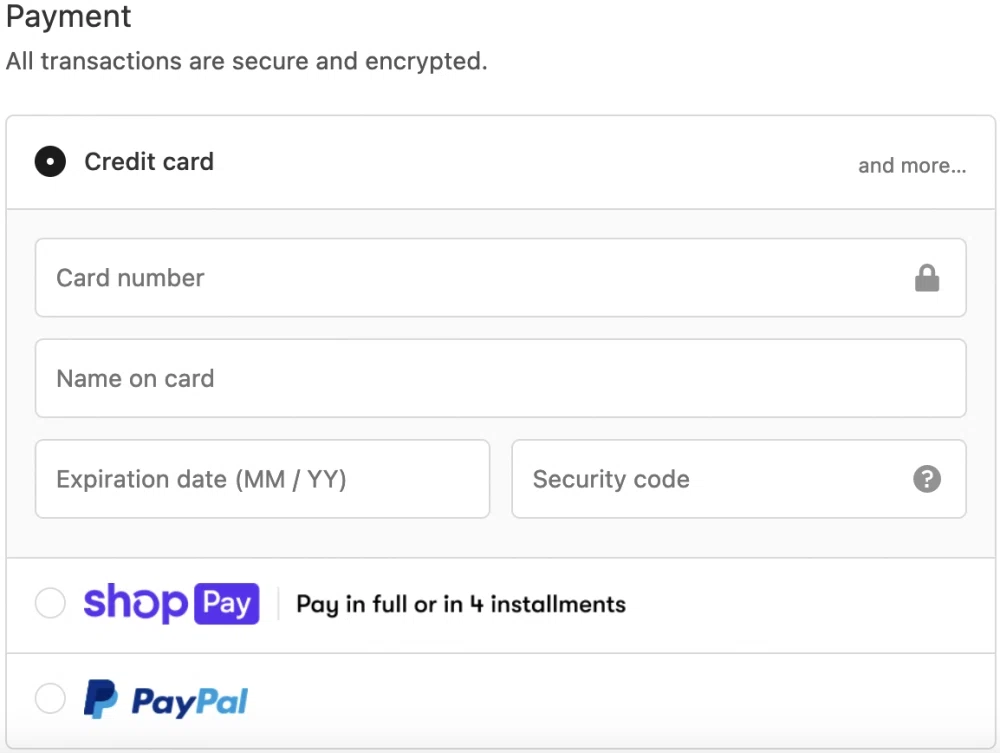Click inside the Security code field

coord(700,479)
